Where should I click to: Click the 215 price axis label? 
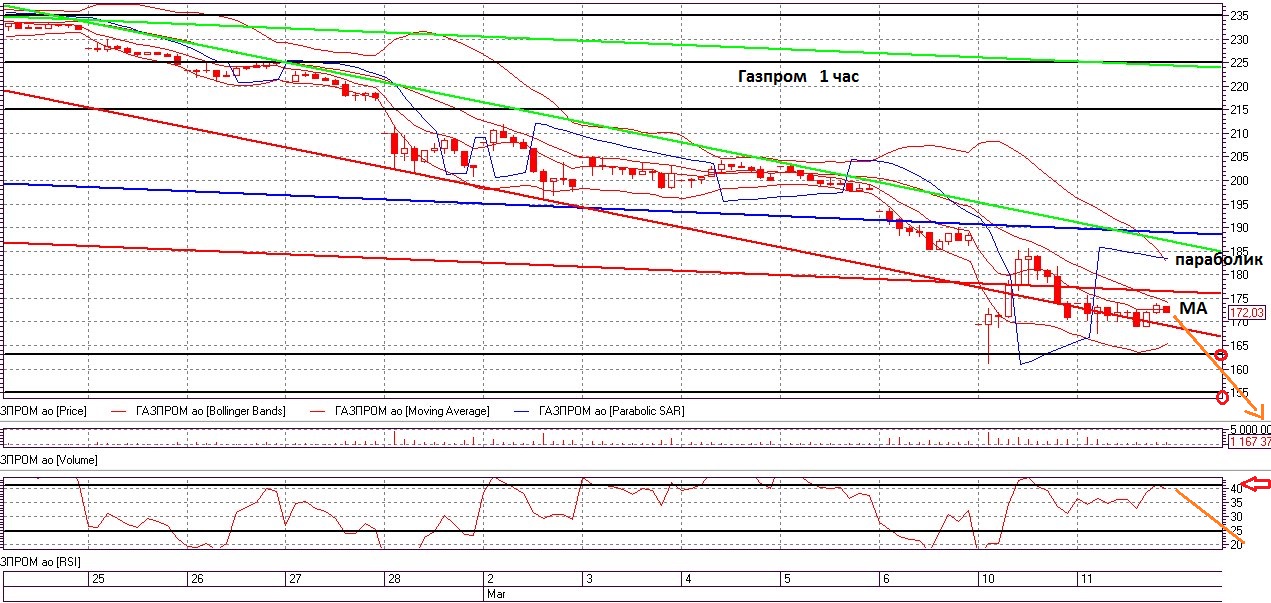1239,110
